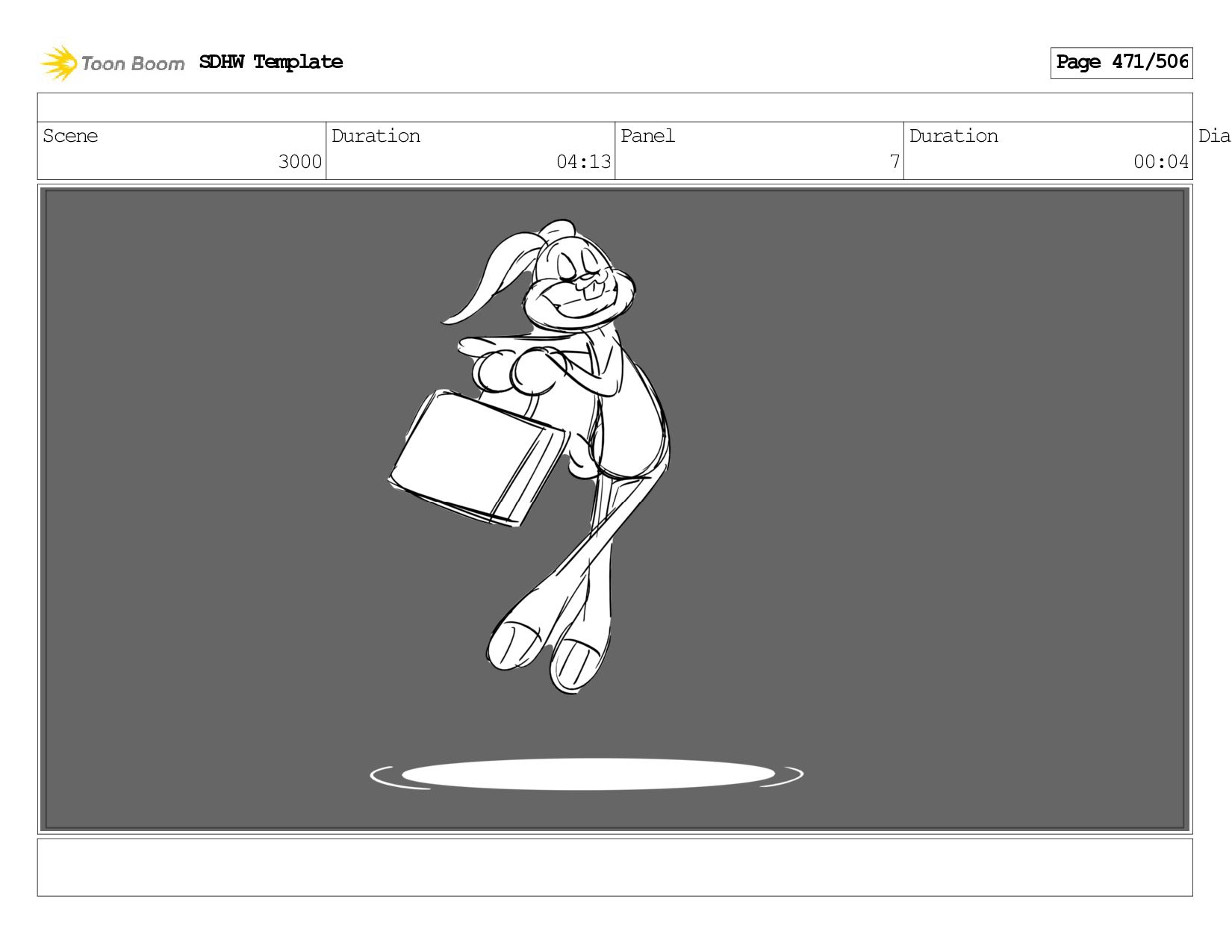Click the Panel label
Screen dimensions: 1232x952
coord(647,136)
